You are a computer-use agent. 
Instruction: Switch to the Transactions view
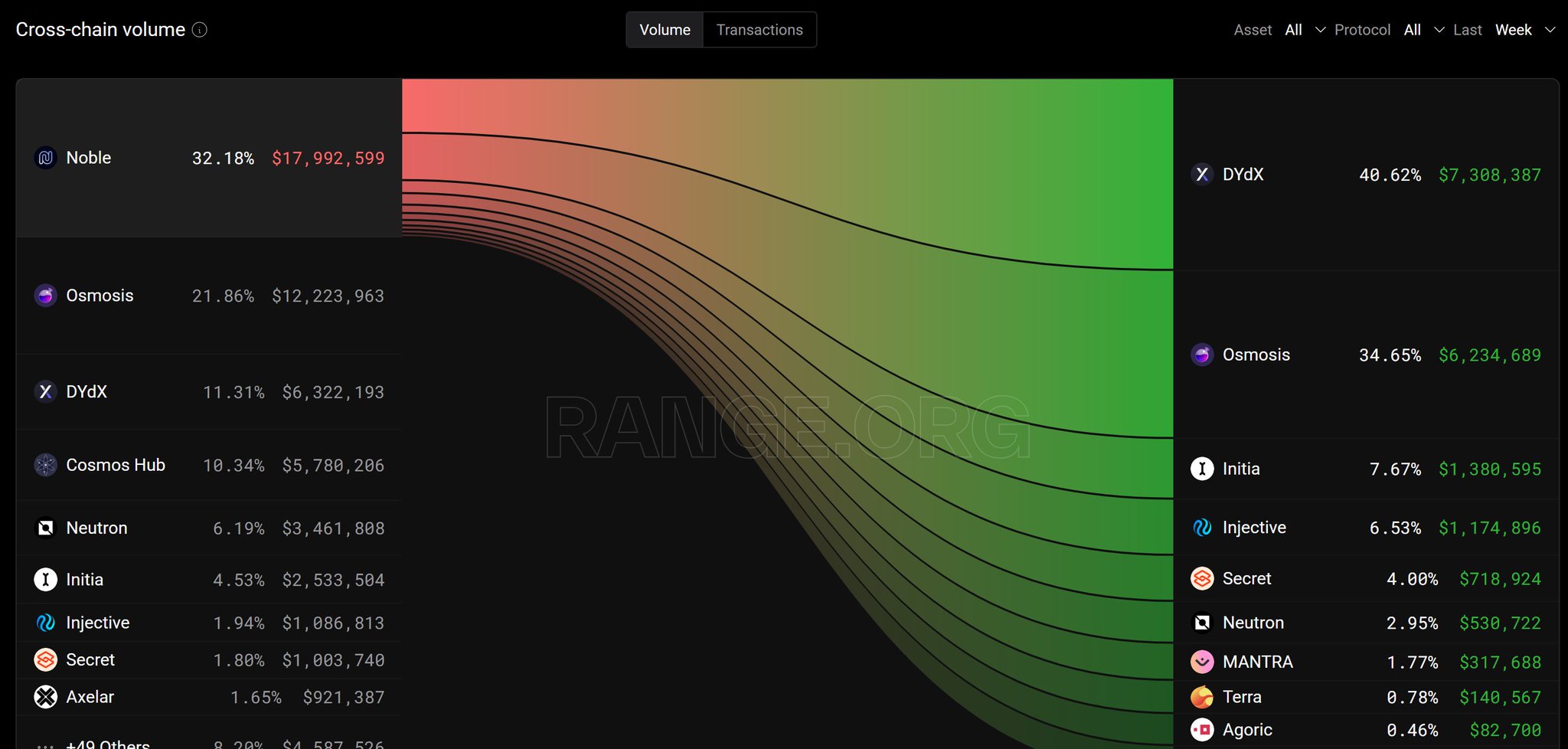[x=759, y=30]
